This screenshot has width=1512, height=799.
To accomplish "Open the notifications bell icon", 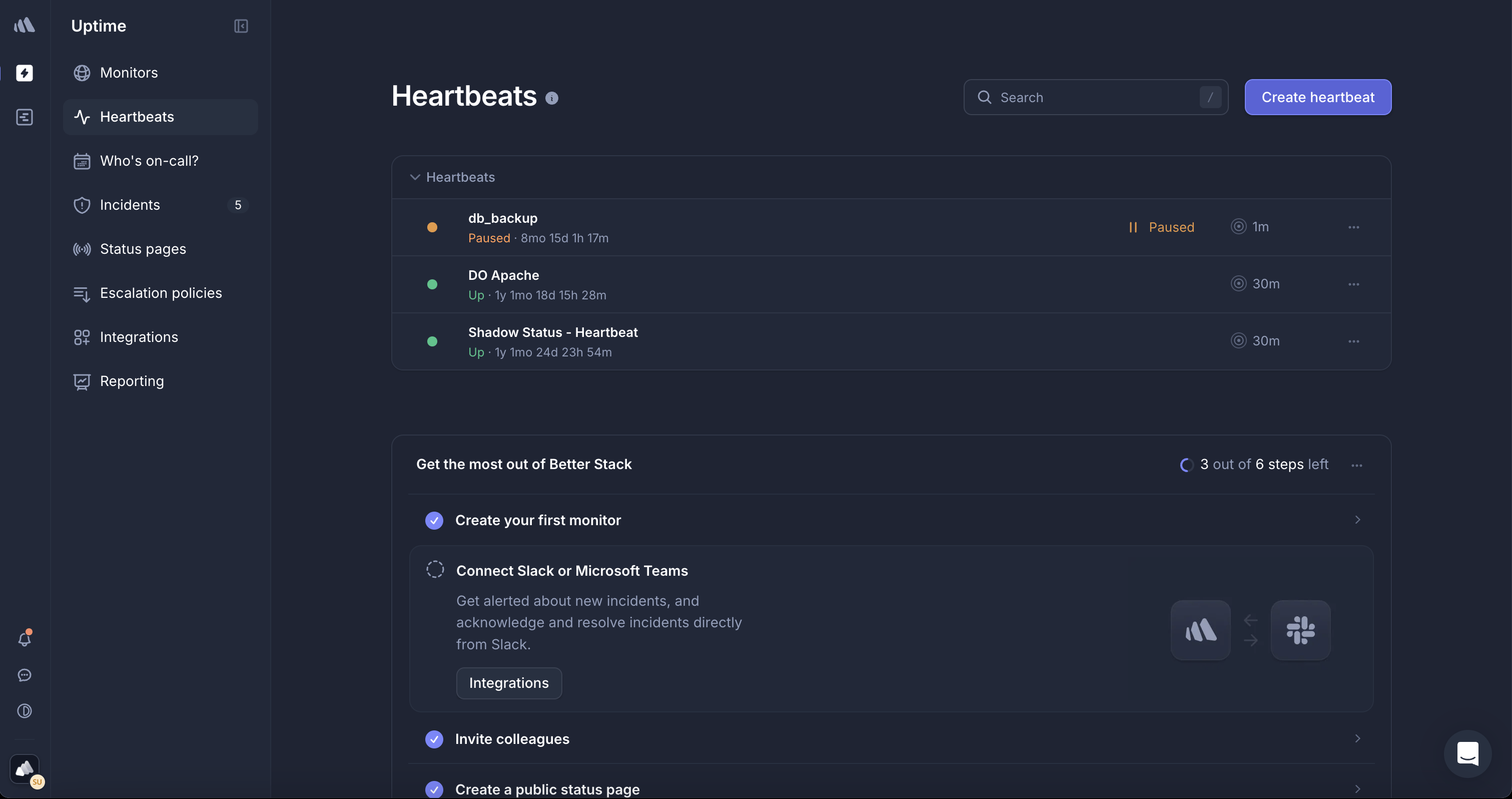I will click(x=25, y=639).
